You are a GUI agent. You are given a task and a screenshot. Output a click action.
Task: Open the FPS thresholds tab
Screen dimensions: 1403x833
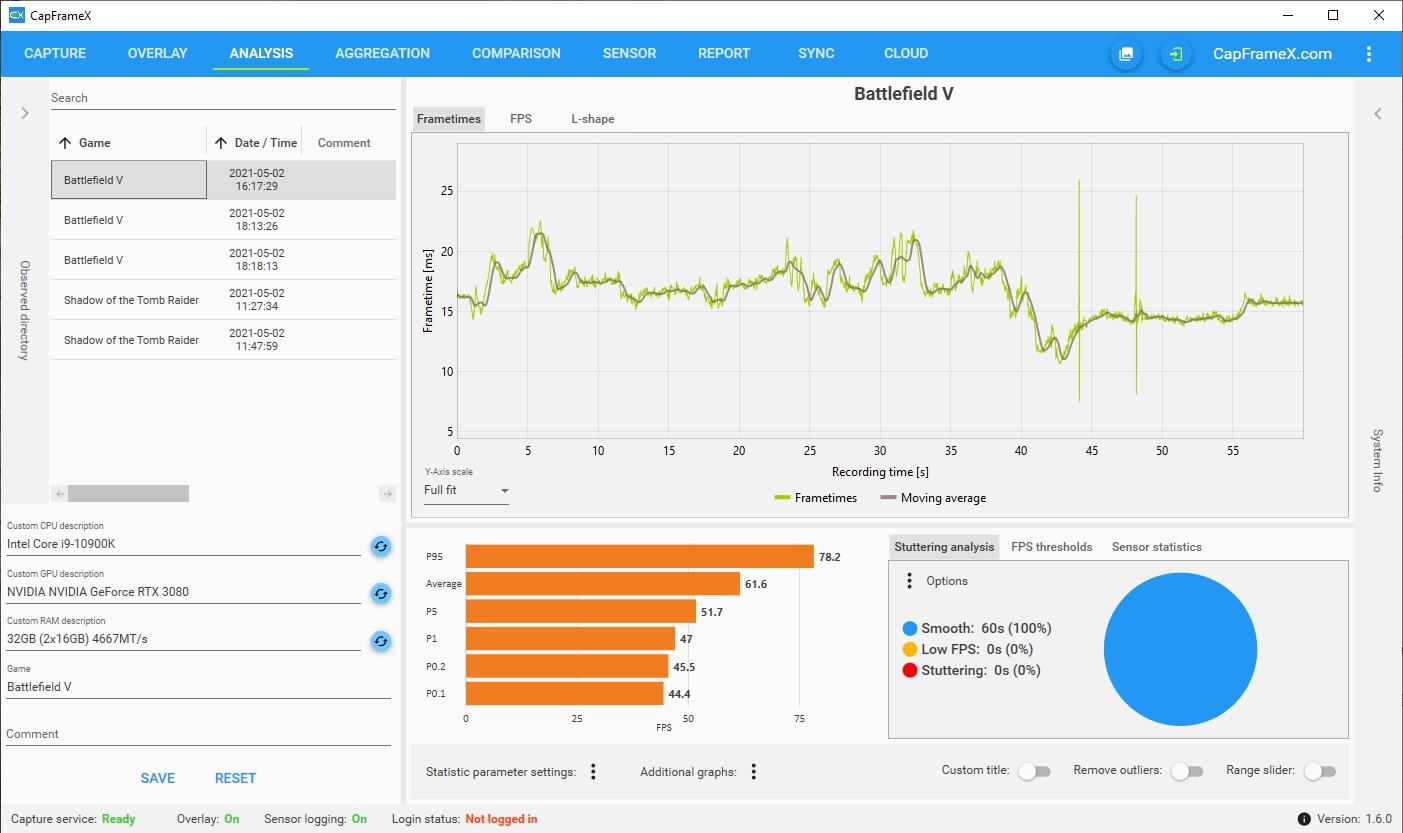pyautogui.click(x=1052, y=547)
